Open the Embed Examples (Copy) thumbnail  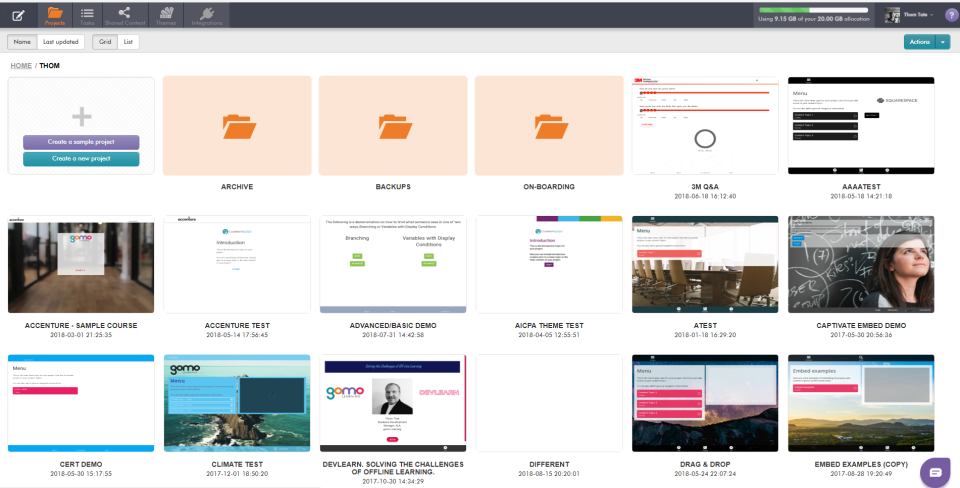click(861, 403)
